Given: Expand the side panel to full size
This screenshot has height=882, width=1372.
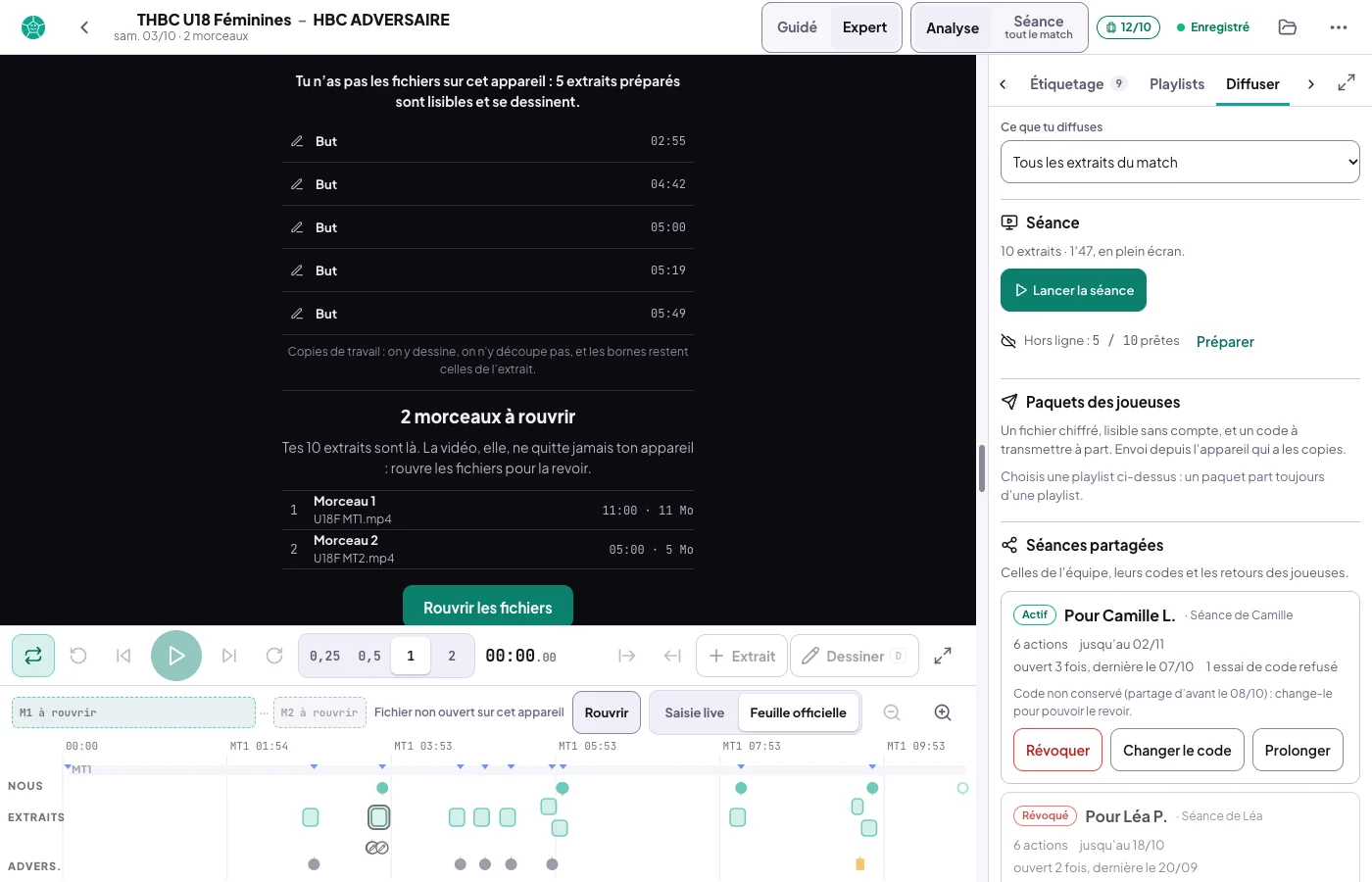Looking at the screenshot, I should (x=1347, y=83).
